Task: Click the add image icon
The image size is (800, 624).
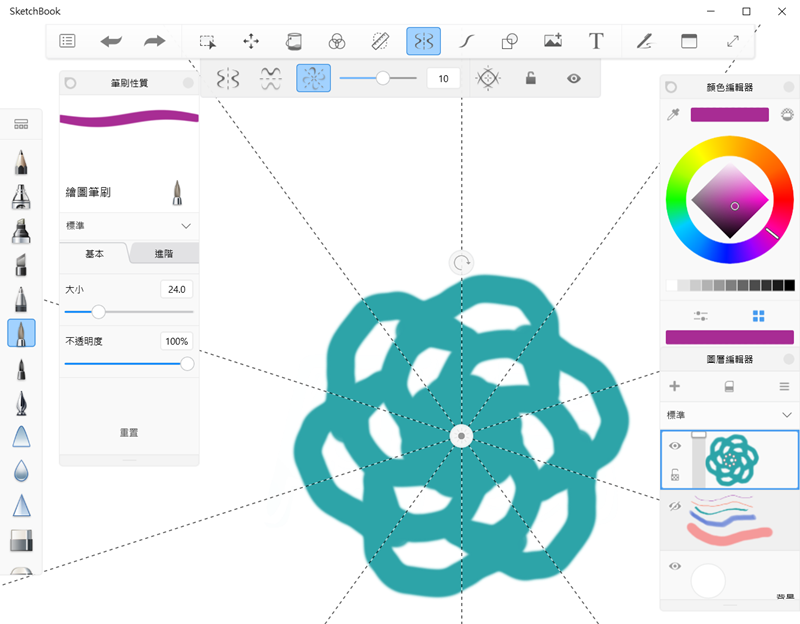Action: pyautogui.click(x=553, y=41)
